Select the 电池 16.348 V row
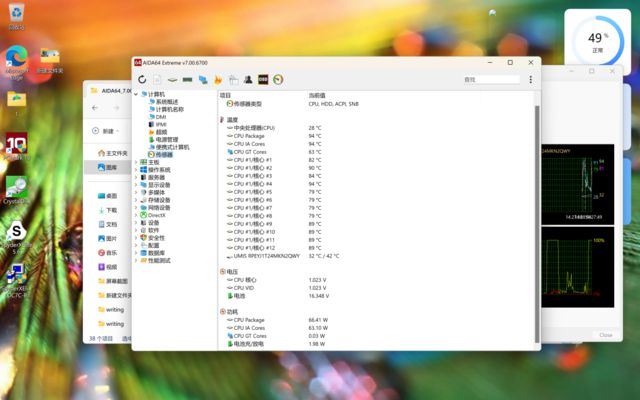640x400 pixels. pos(278,296)
